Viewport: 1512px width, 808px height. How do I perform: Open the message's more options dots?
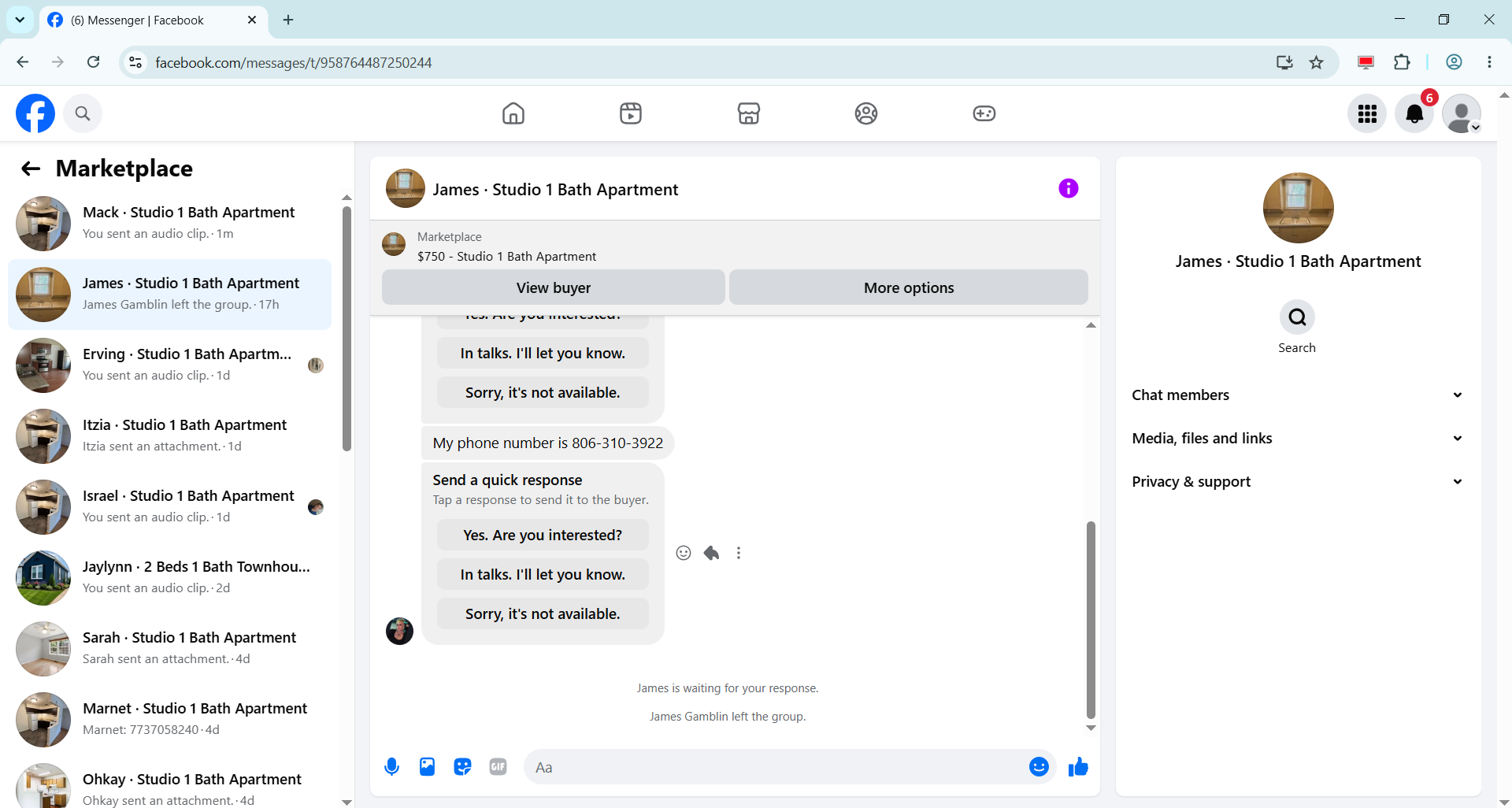739,553
